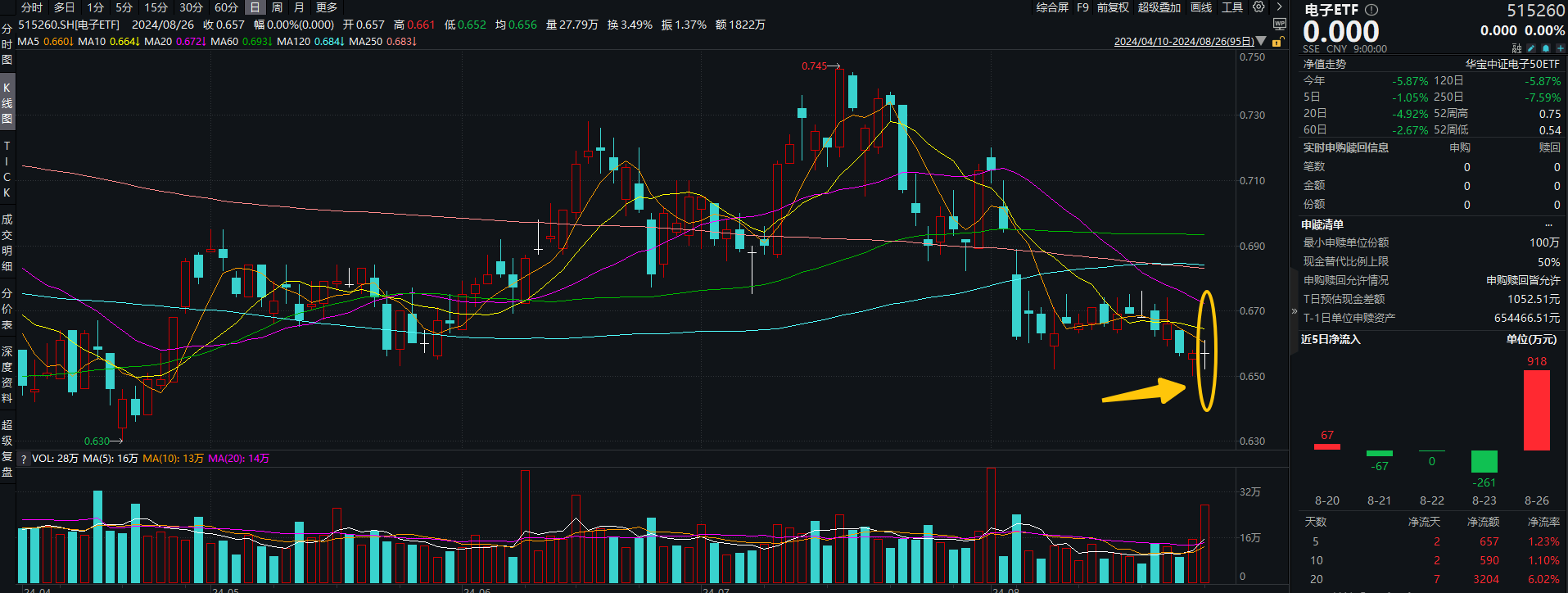Click the 超级叠加 overlay button
The image size is (1568, 593).
(1159, 7)
